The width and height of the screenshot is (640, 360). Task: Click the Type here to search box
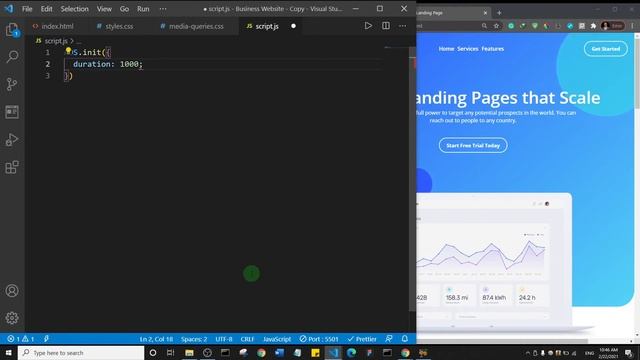click(x=81, y=353)
